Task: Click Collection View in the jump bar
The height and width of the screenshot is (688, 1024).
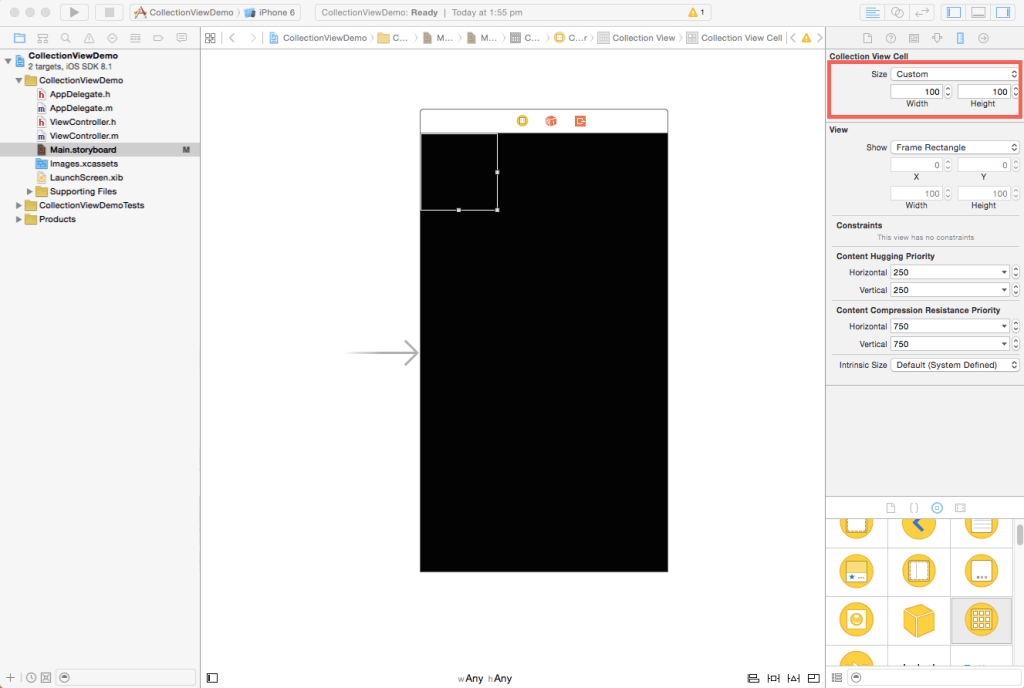Action: 643,38
